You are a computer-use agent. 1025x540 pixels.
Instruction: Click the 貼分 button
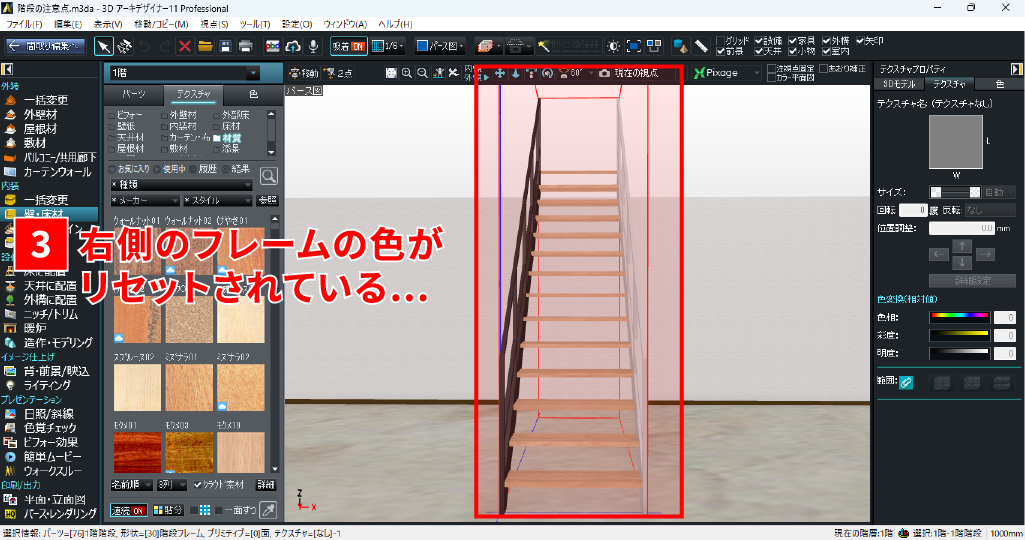click(167, 510)
